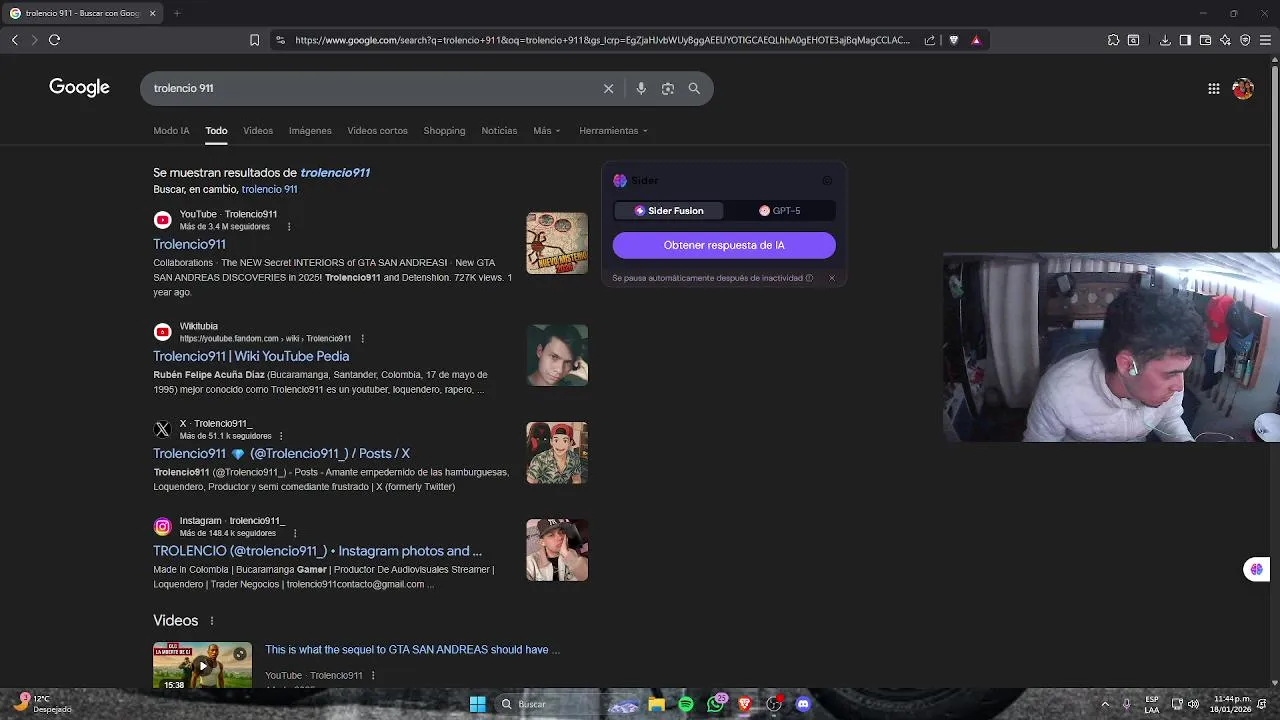This screenshot has height=720, width=1280.
Task: Open Sider panel settings gear
Action: (827, 181)
